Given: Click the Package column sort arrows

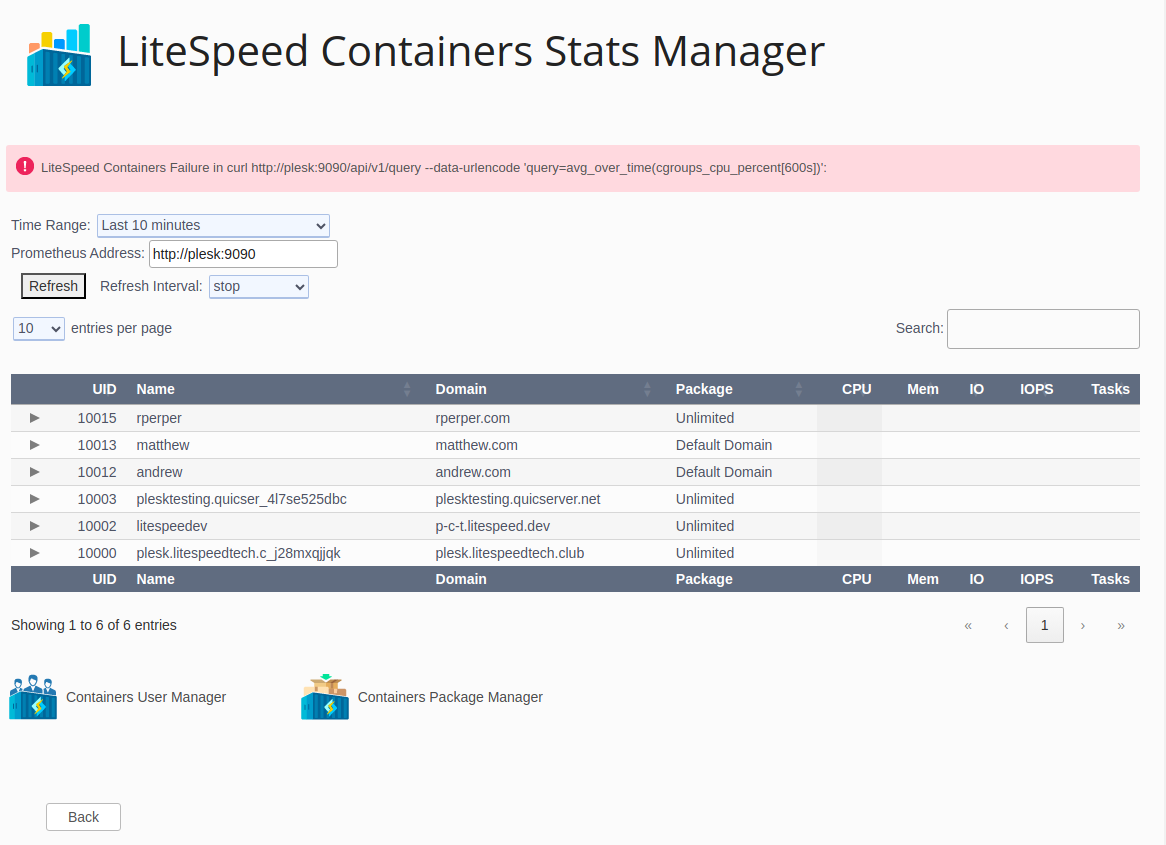Looking at the screenshot, I should pos(798,389).
